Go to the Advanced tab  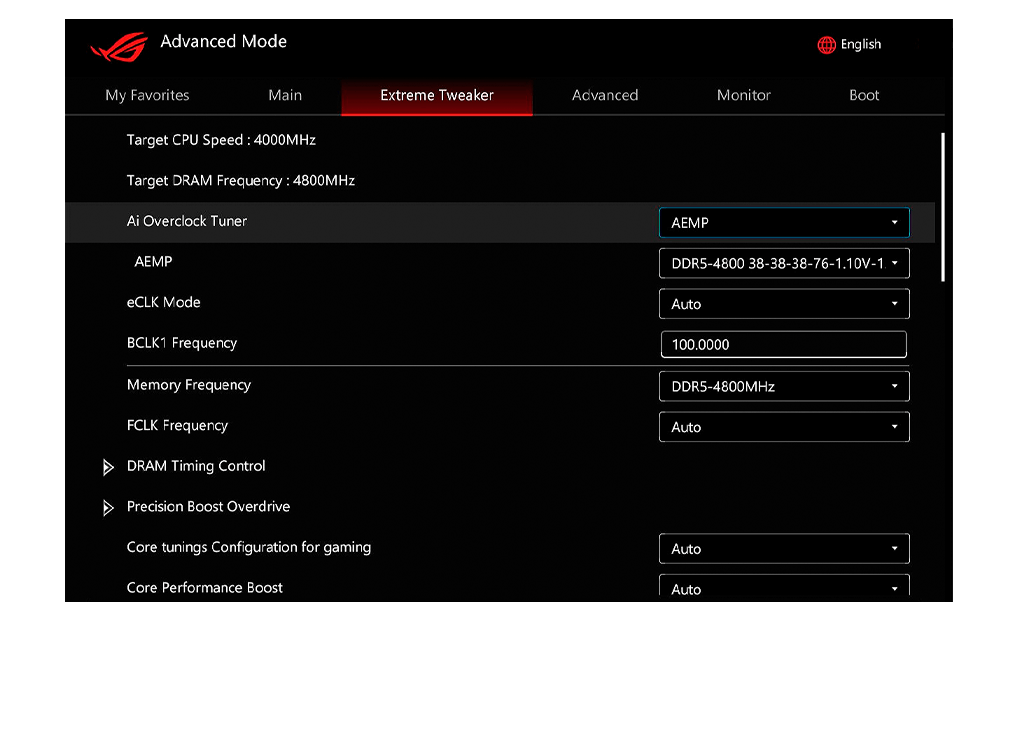605,96
